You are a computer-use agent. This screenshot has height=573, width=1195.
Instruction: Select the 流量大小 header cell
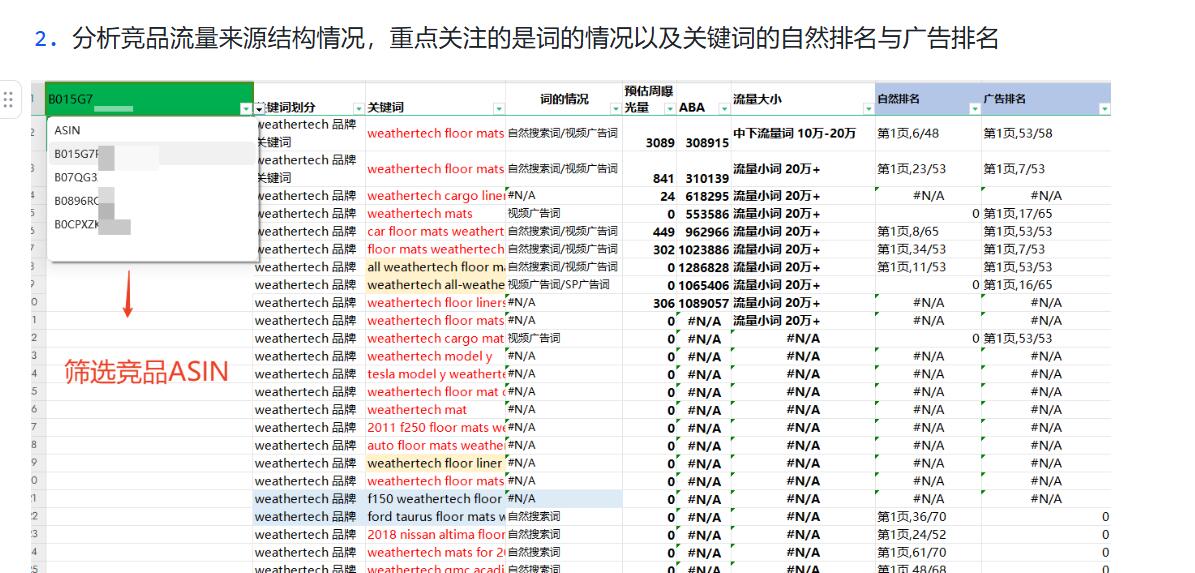point(803,99)
